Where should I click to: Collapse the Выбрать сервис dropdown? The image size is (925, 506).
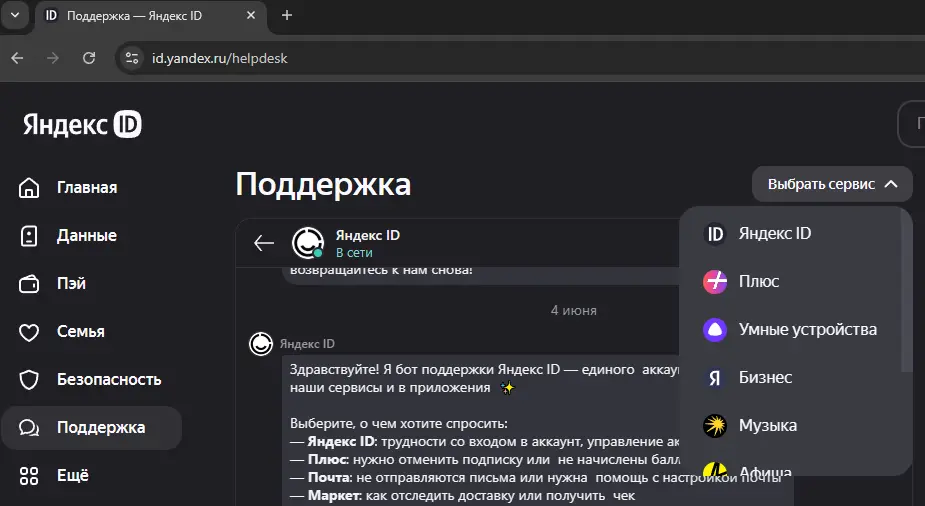coord(832,184)
